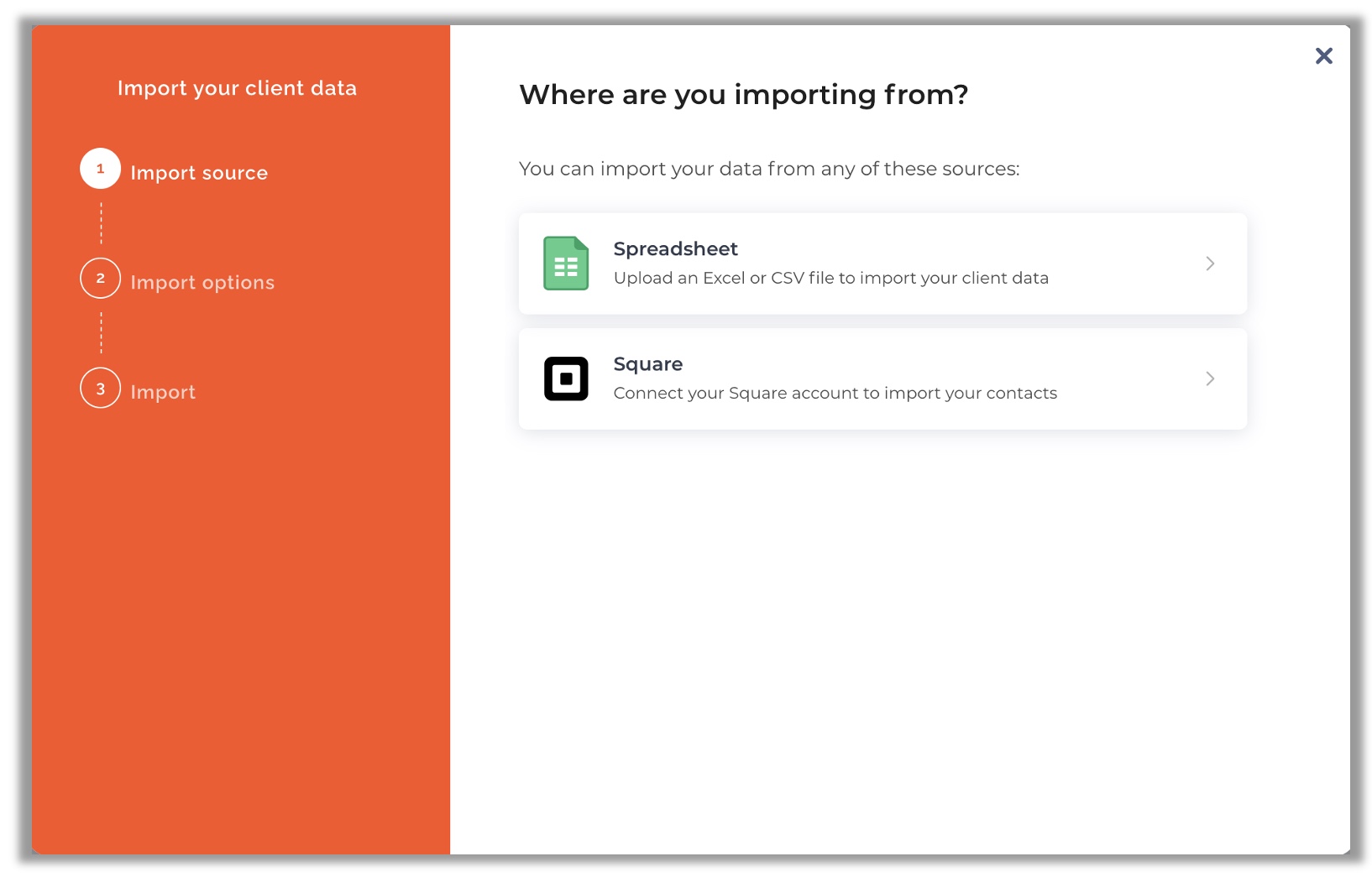Choose the Square title as import source

(647, 364)
